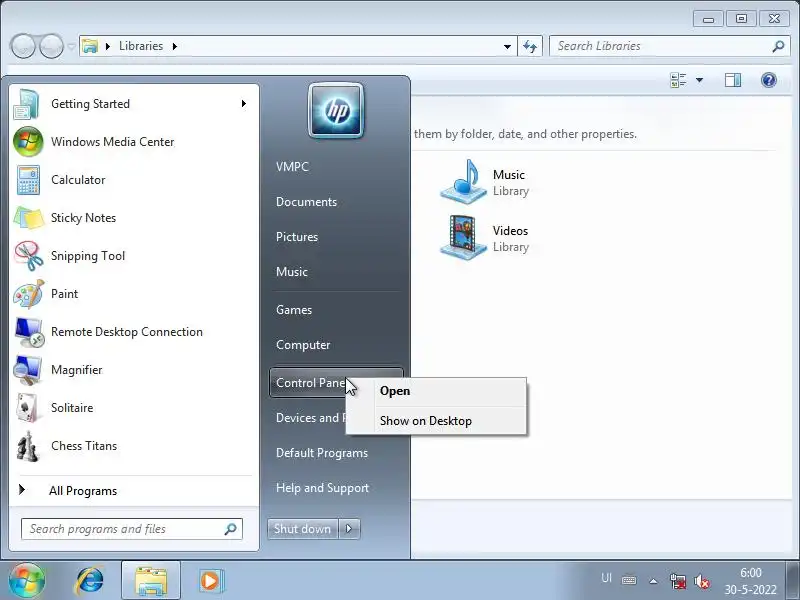800x600 pixels.
Task: Choose Show on Desktop in context menu
Action: pos(436,421)
